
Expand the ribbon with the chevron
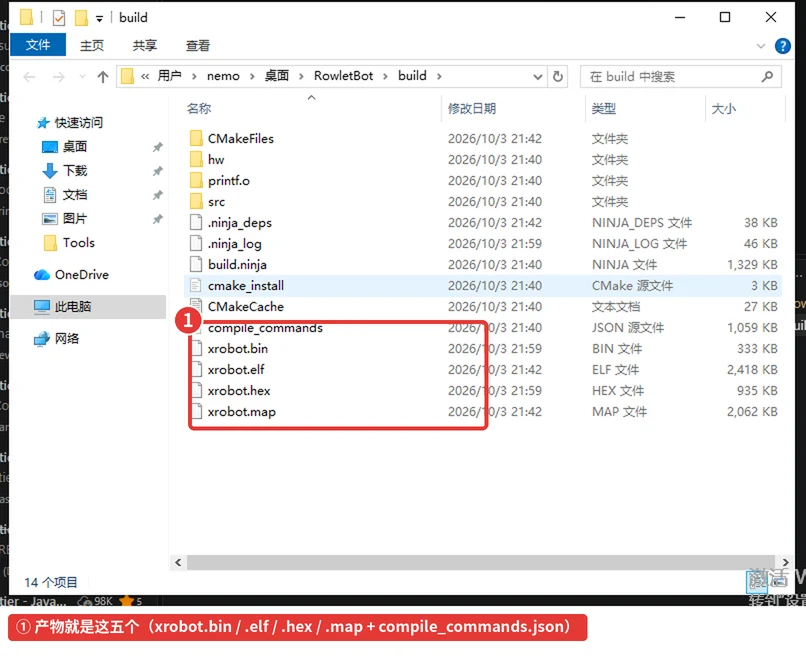(x=761, y=46)
